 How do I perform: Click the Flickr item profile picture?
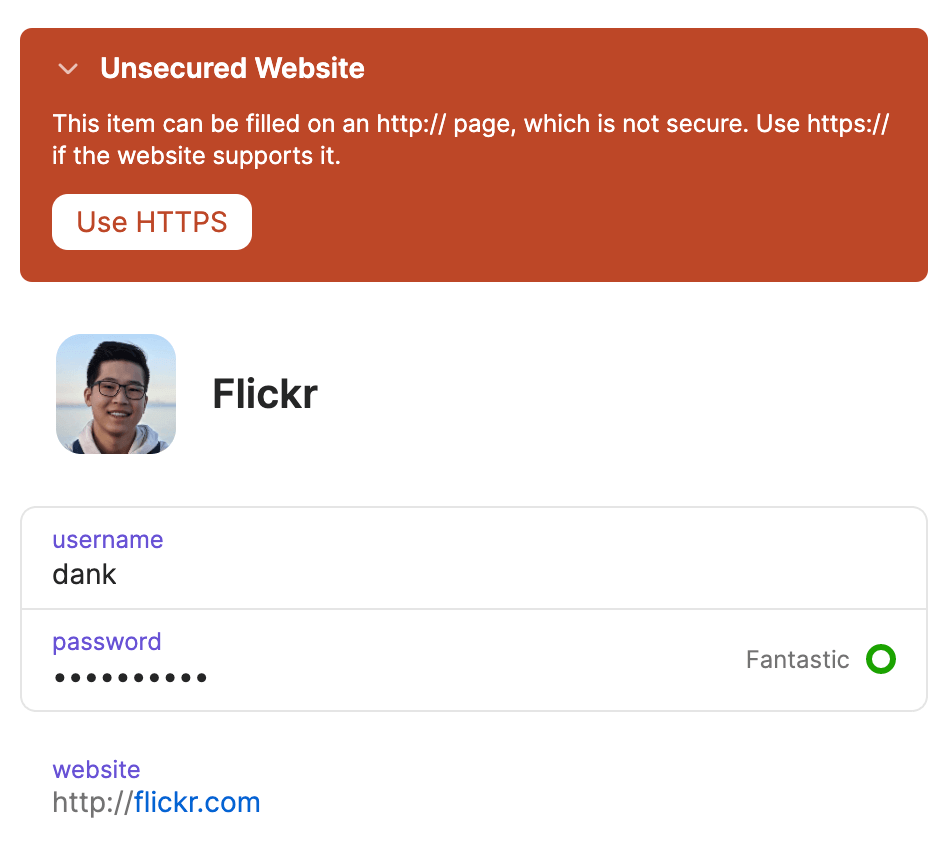point(116,394)
